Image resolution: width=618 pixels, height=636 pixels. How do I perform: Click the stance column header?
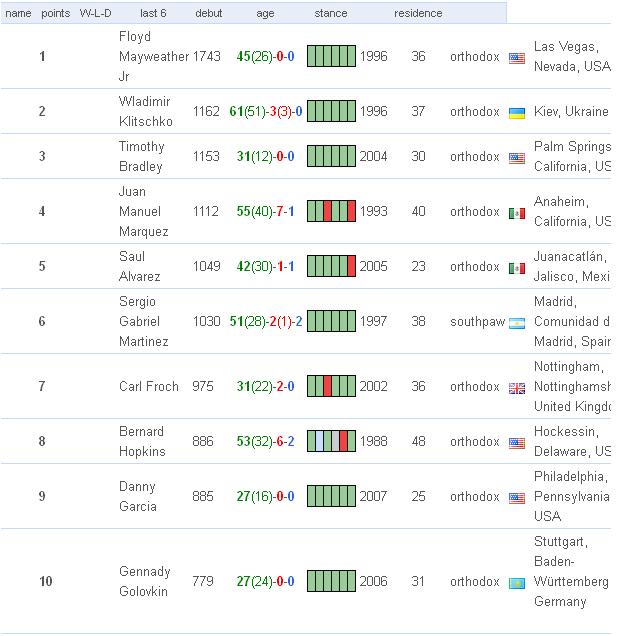click(x=331, y=13)
